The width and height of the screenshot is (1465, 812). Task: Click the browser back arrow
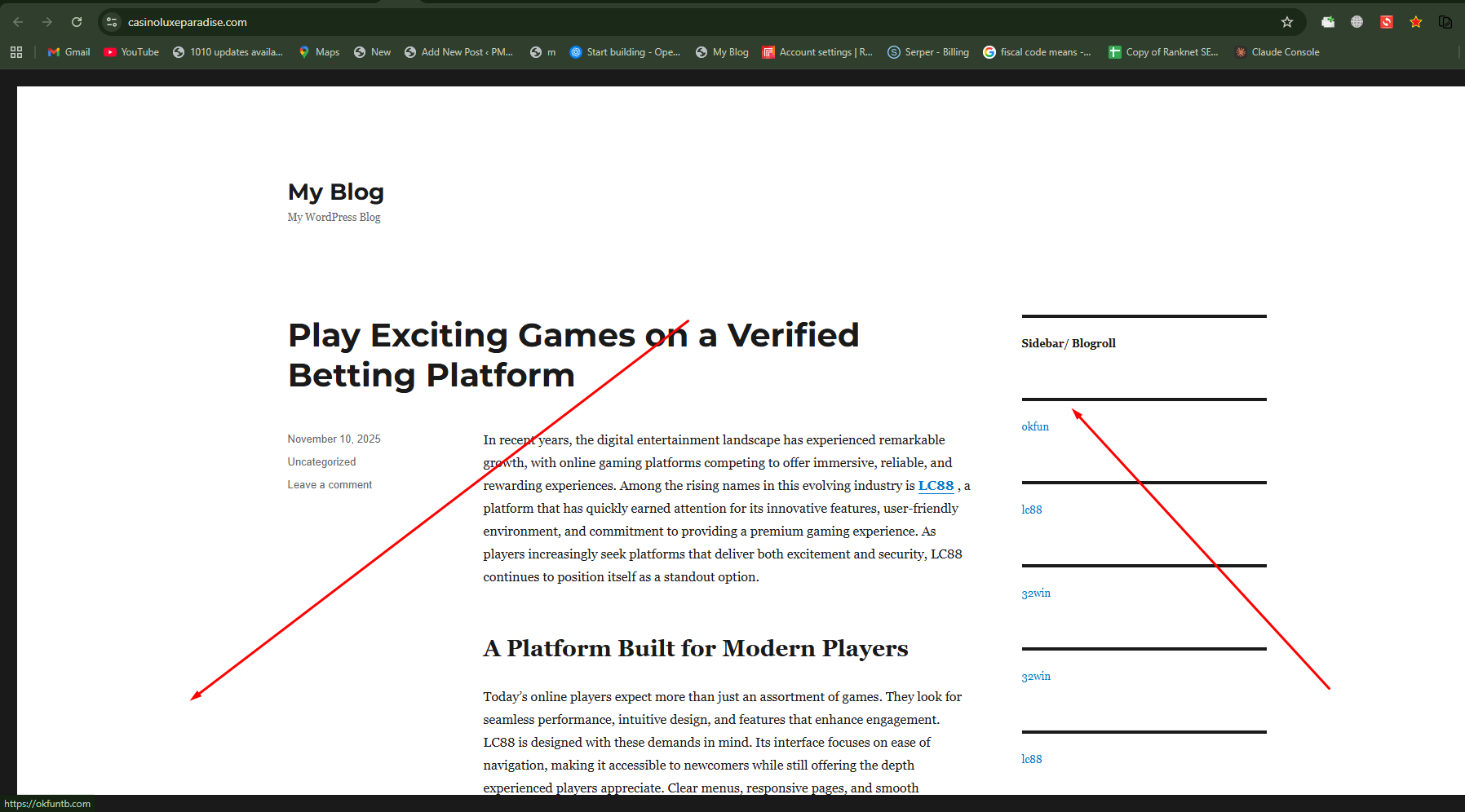click(x=18, y=22)
